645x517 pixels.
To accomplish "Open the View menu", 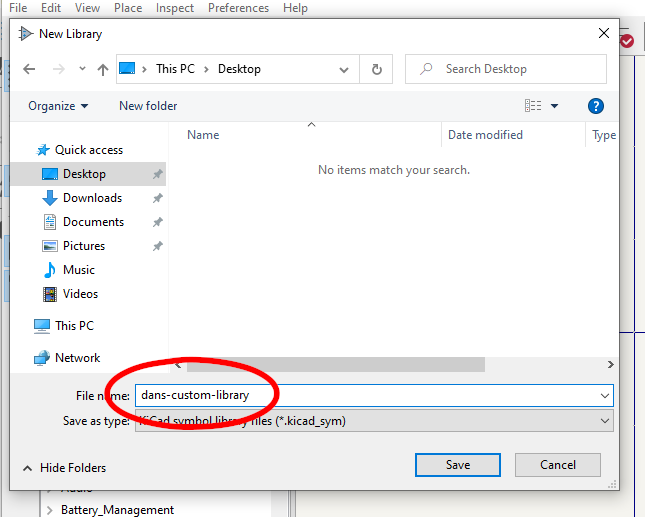I will coord(87,8).
